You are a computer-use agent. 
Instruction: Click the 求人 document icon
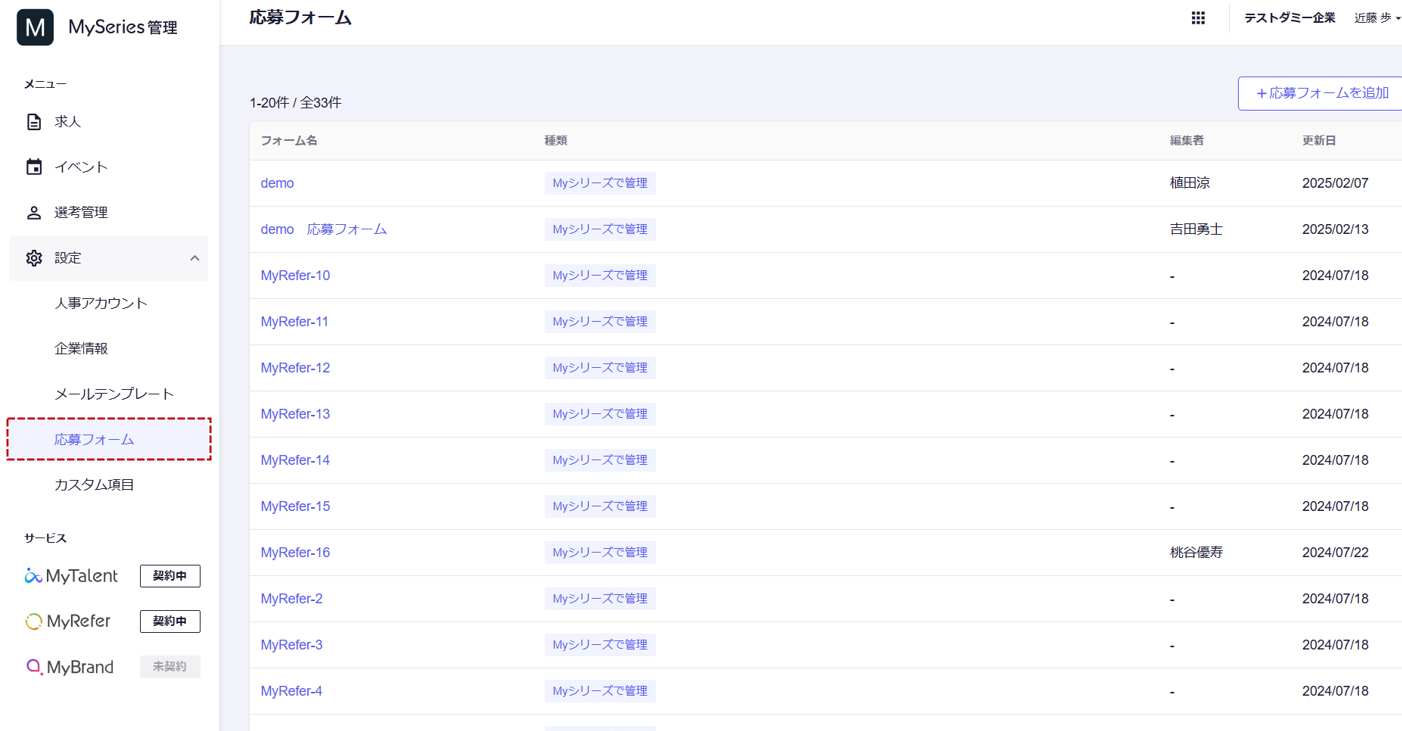click(34, 122)
